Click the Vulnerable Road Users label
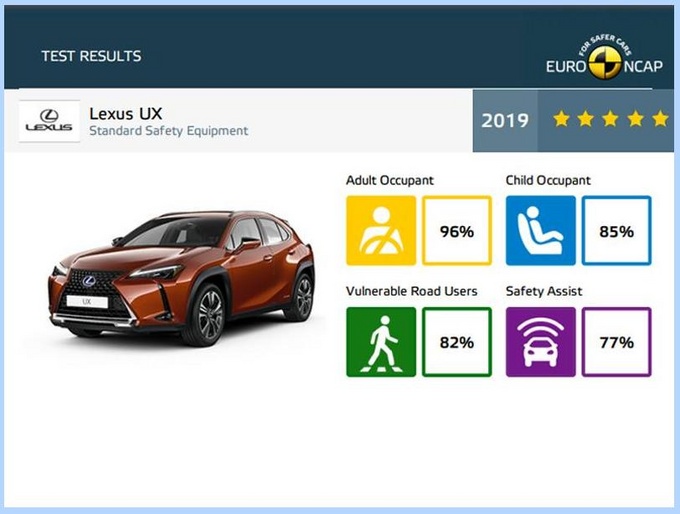Viewport: 680px width, 514px height. pos(412,291)
